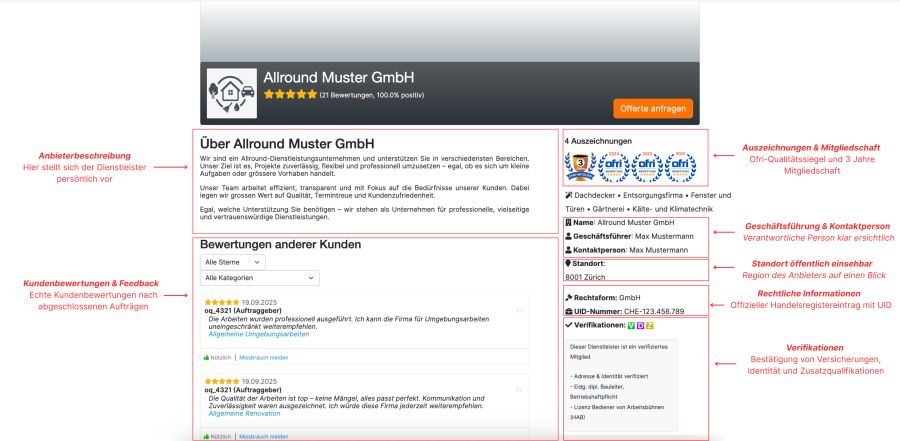The width and height of the screenshot is (900, 441).
Task: Click the 3 Jahre membership badge
Action: [578, 163]
